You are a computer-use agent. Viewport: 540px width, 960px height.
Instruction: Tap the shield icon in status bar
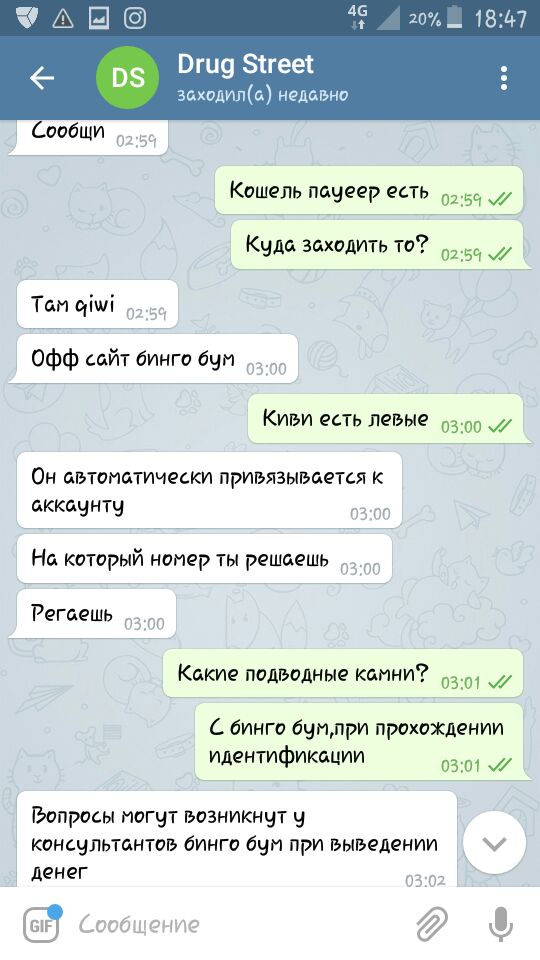27,18
